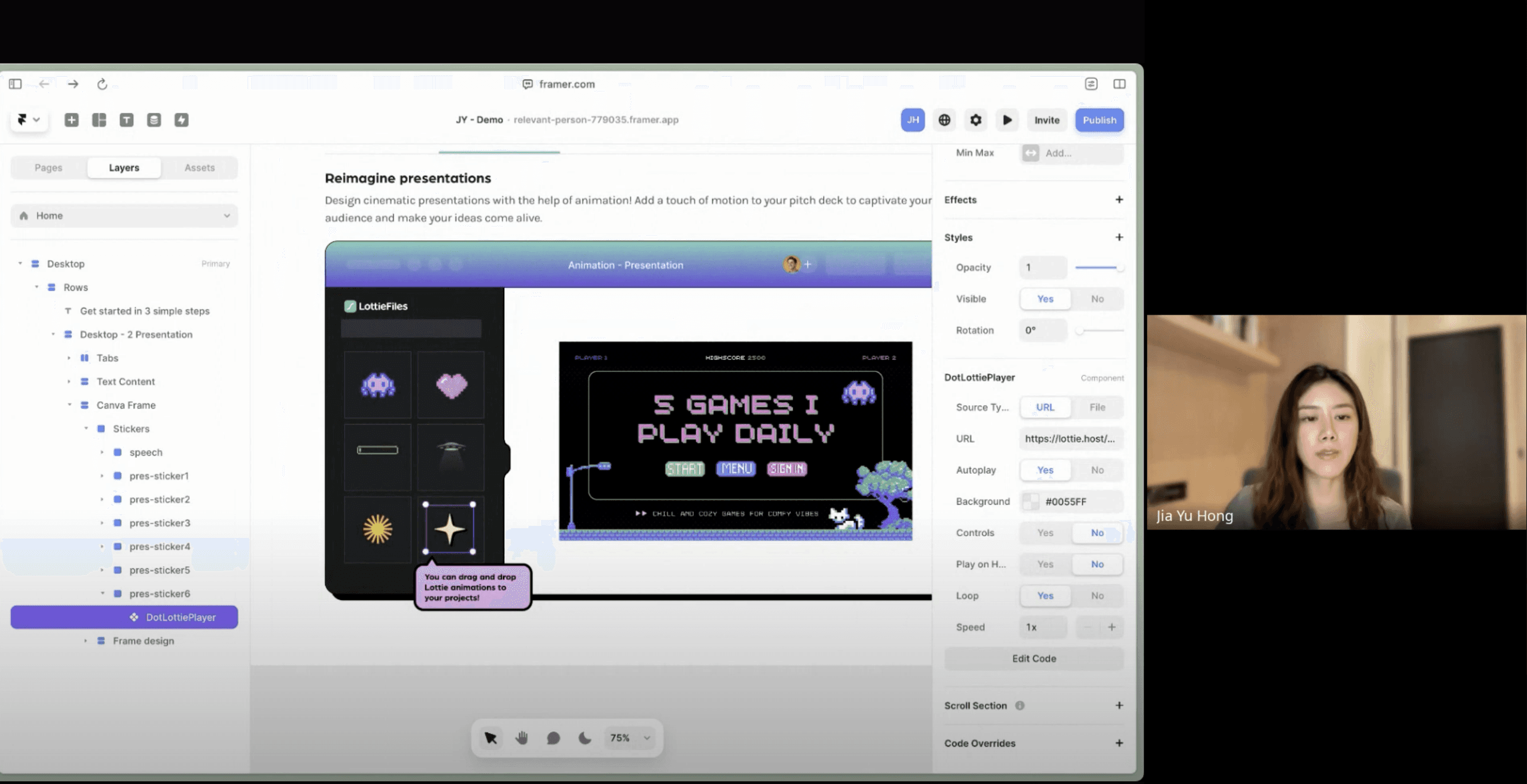Click the globe site settings icon
The height and width of the screenshot is (784, 1527).
point(944,120)
